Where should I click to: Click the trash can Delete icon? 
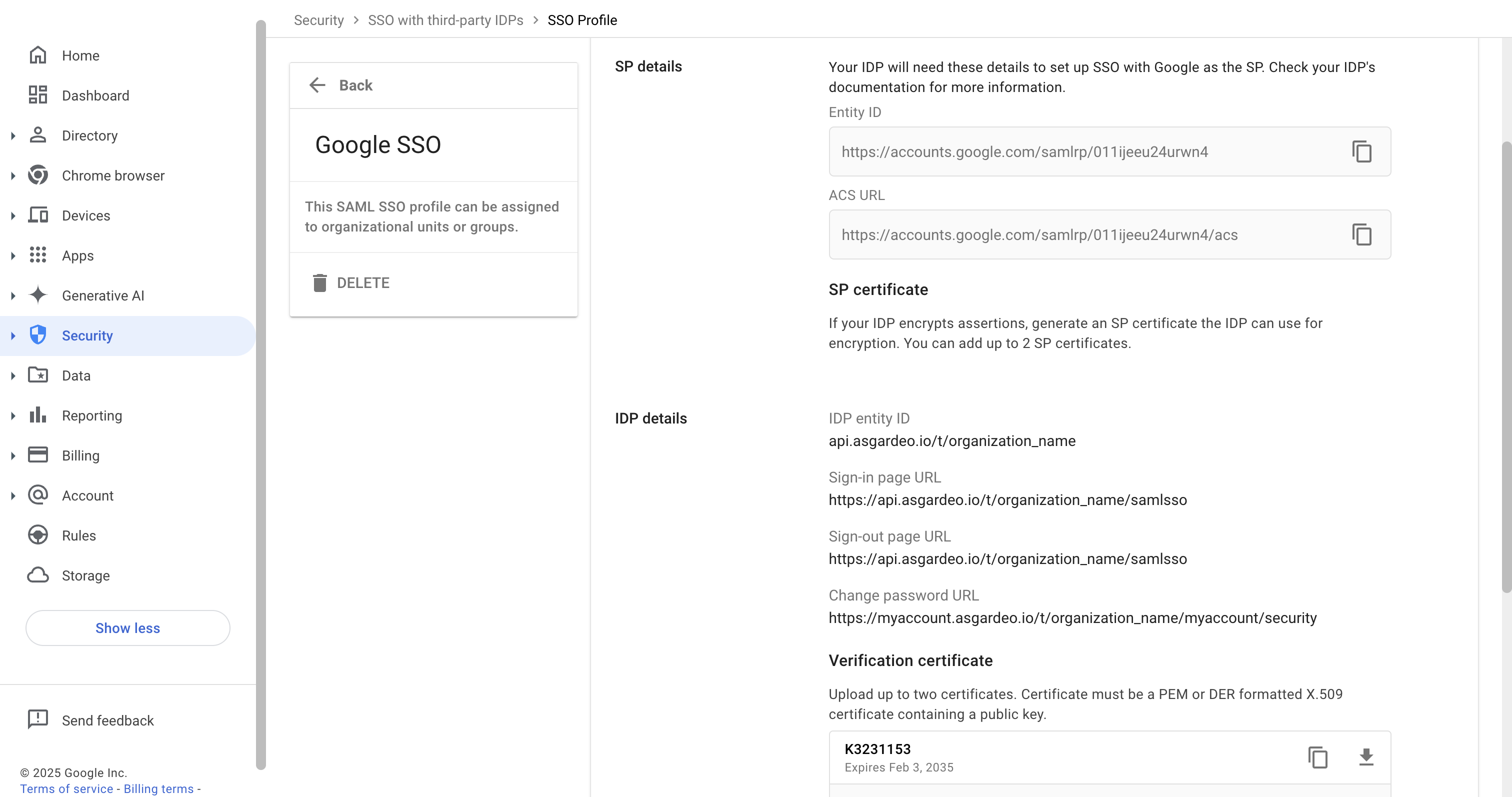pos(319,282)
